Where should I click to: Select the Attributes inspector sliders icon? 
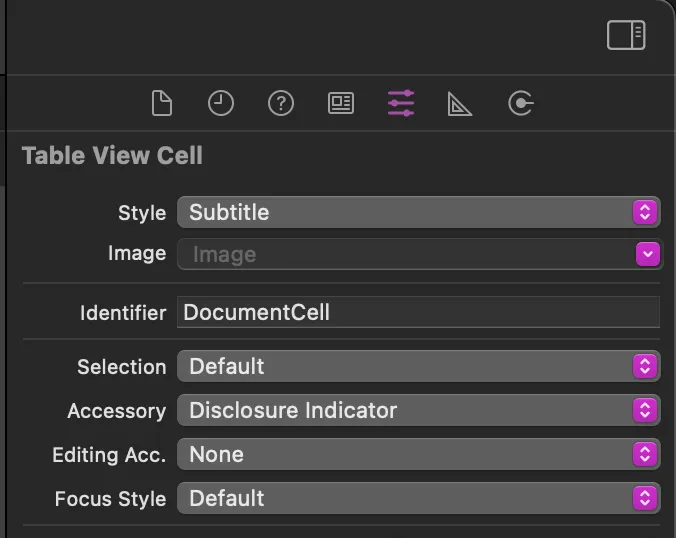(401, 103)
